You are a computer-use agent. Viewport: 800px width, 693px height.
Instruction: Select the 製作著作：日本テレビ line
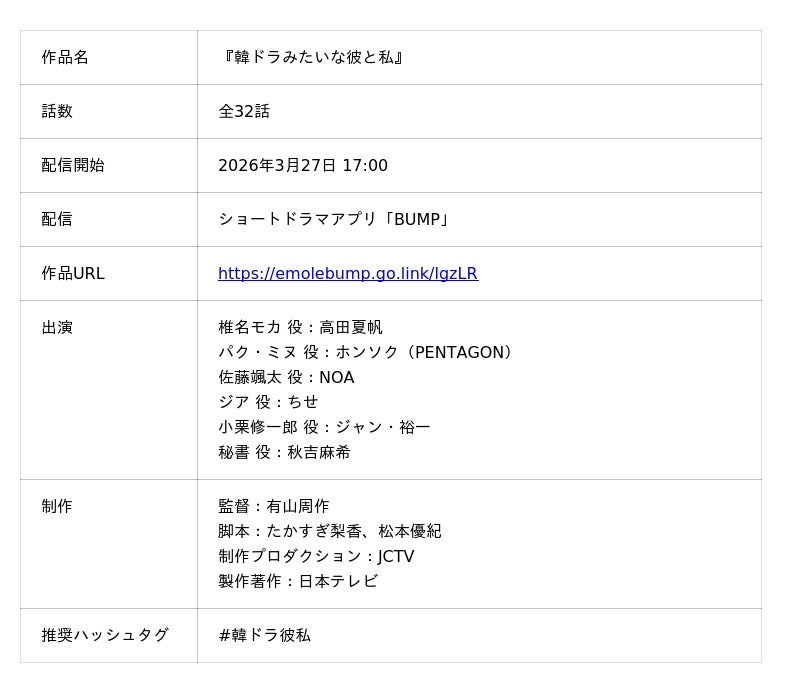pos(298,581)
